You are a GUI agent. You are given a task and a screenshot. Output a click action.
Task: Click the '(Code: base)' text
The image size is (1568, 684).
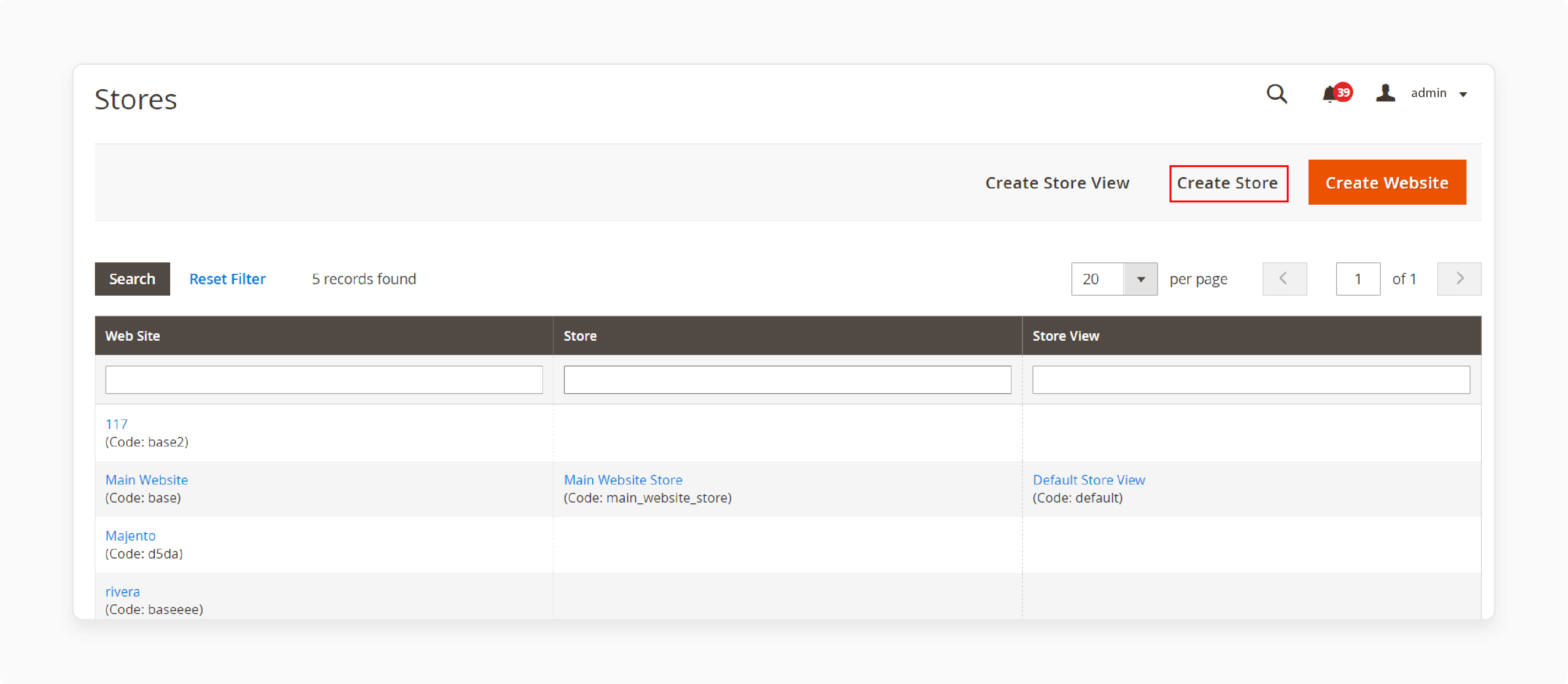pyautogui.click(x=143, y=498)
